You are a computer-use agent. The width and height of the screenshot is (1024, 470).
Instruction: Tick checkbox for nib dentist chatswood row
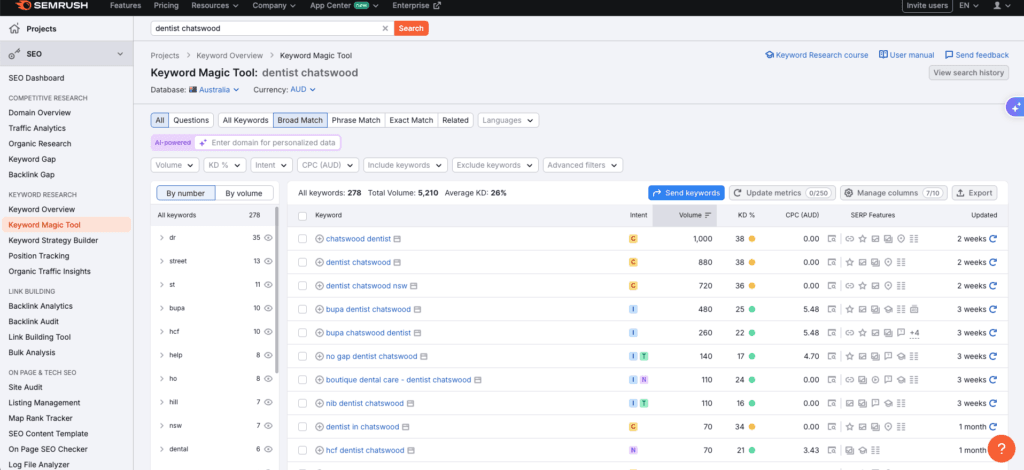coord(302,403)
